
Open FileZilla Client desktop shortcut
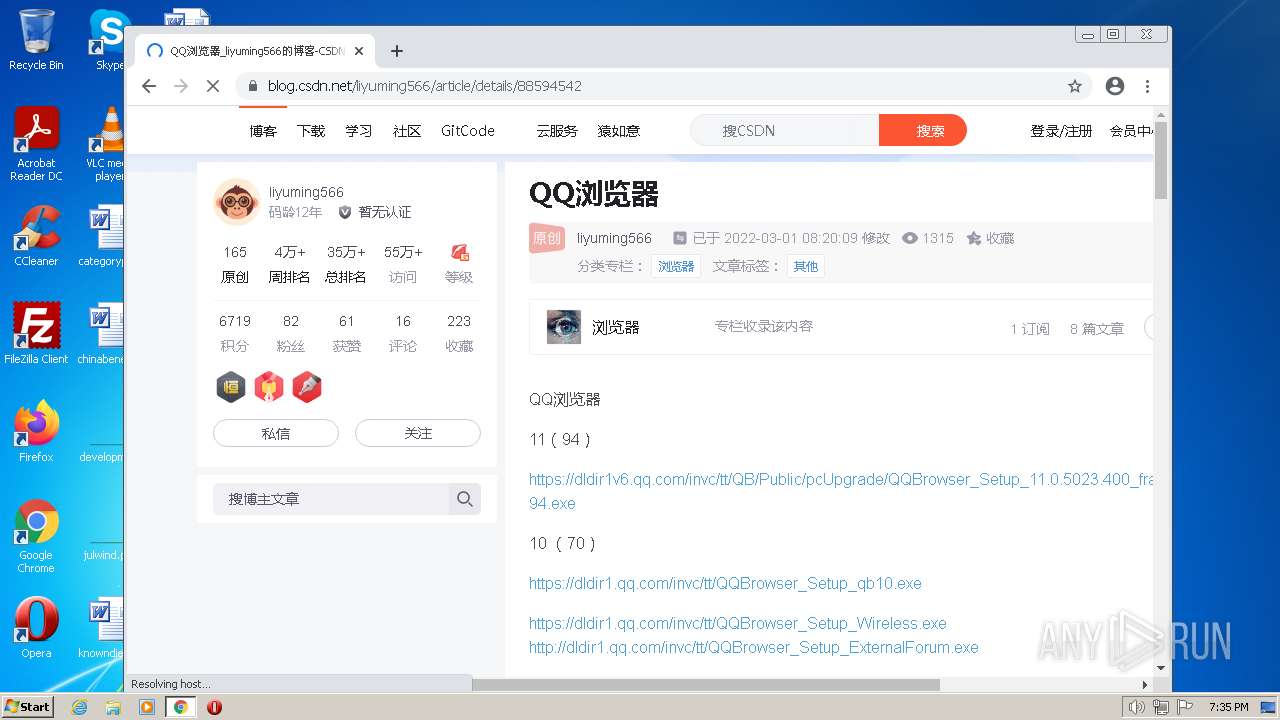(x=36, y=333)
